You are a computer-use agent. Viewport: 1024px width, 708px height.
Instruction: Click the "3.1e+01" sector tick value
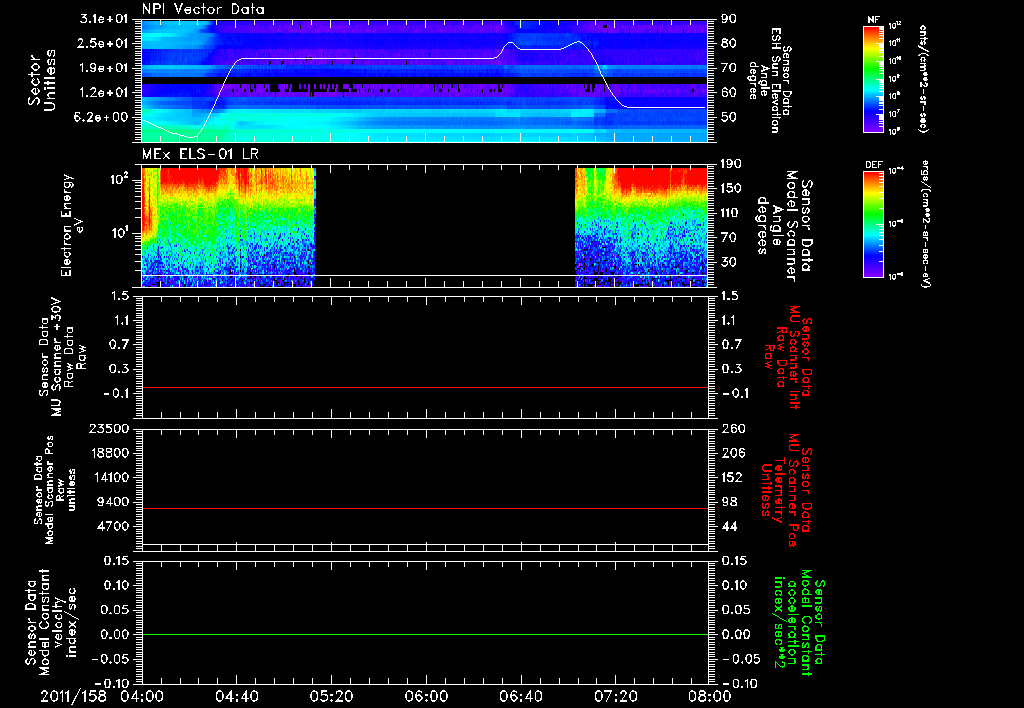click(x=103, y=19)
